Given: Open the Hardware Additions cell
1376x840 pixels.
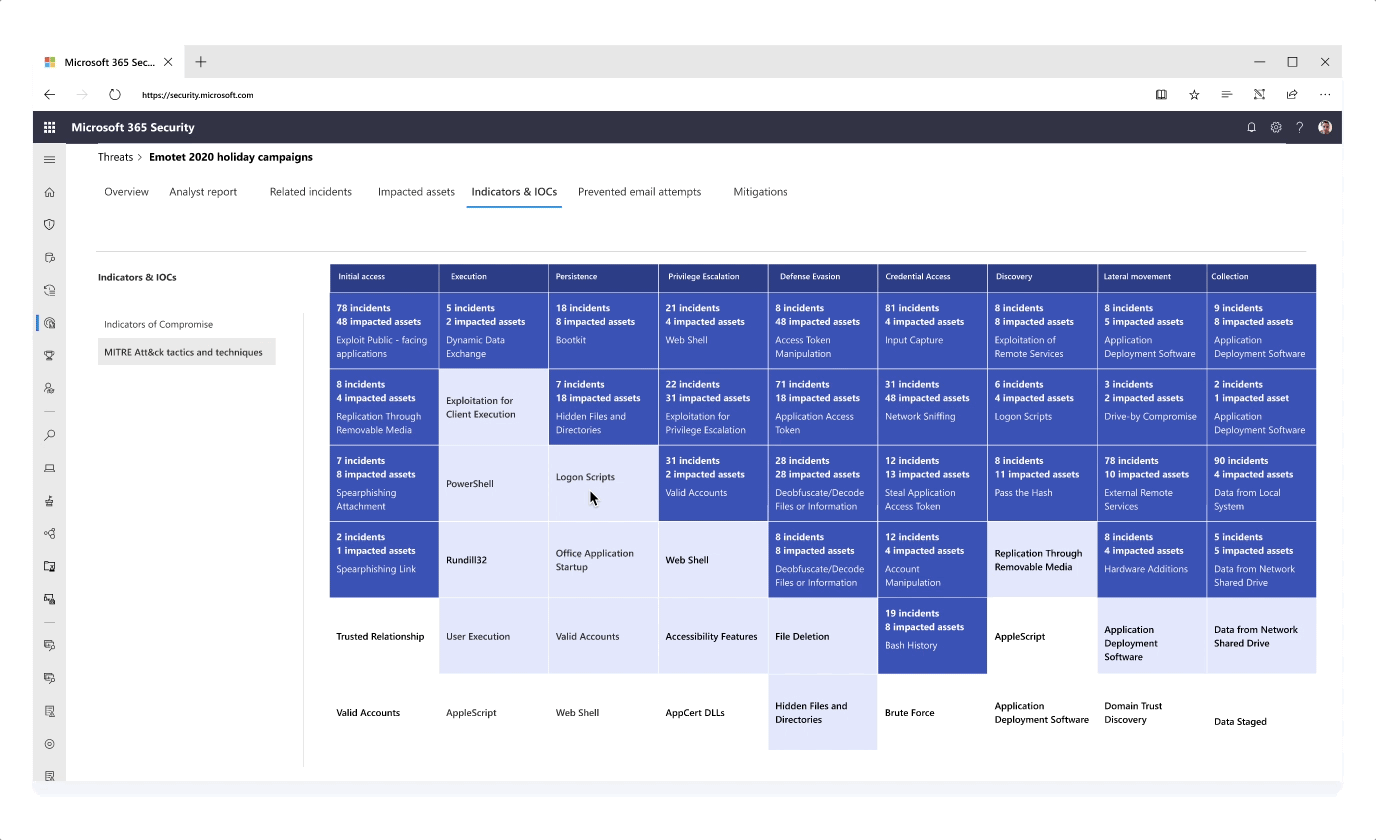Looking at the screenshot, I should coord(1152,560).
